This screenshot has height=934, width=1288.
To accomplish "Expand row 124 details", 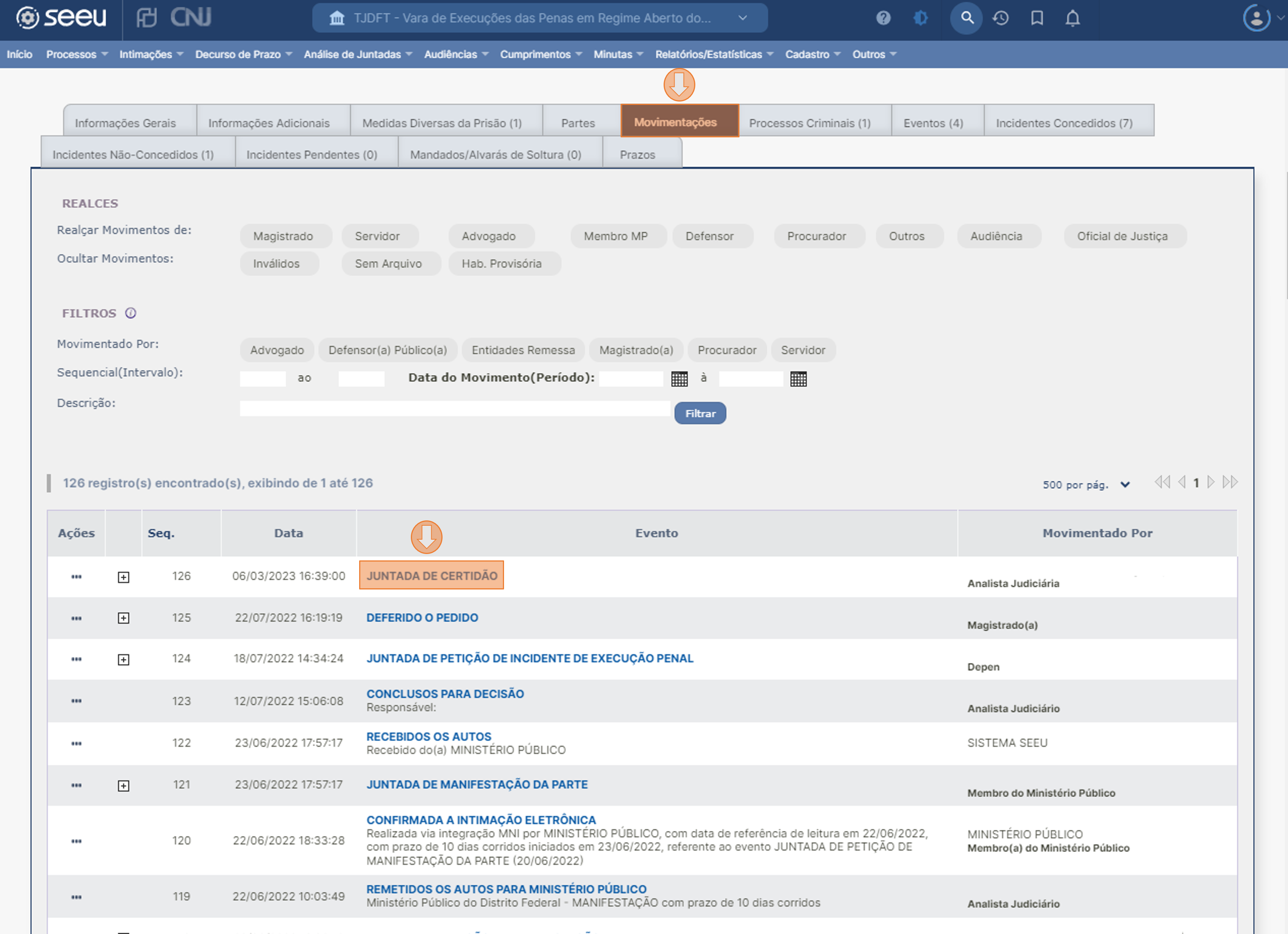I will tap(123, 660).
